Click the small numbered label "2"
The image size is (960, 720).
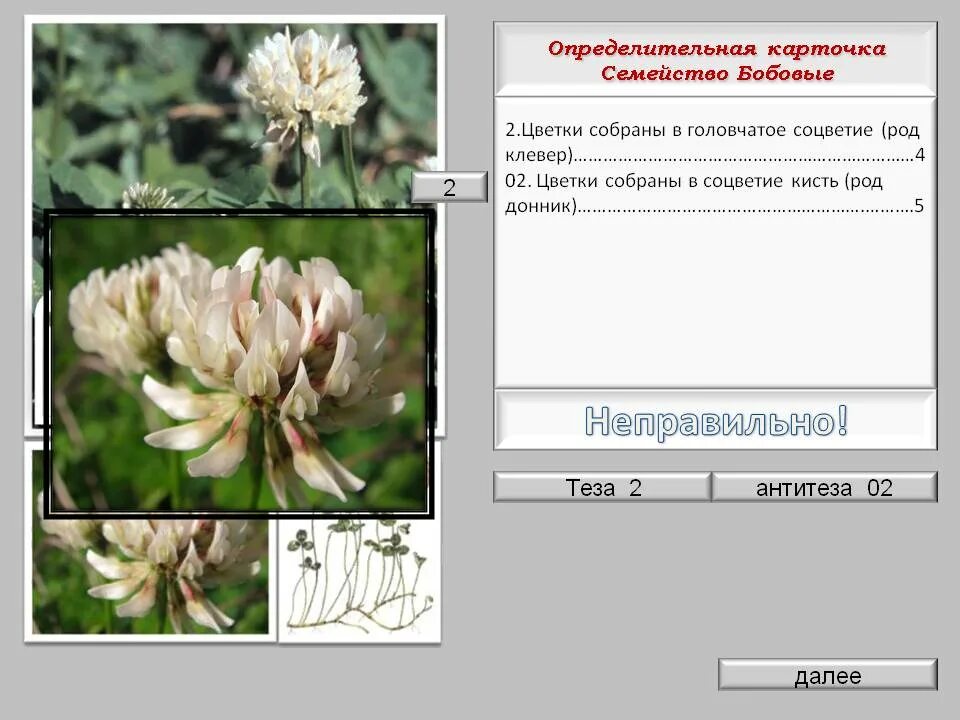tap(450, 185)
